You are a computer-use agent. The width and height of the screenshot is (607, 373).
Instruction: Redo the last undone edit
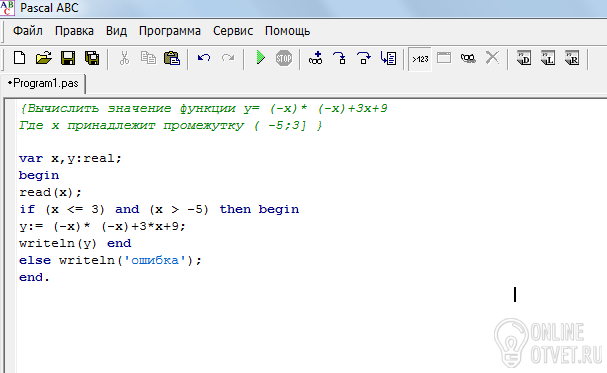point(228,58)
